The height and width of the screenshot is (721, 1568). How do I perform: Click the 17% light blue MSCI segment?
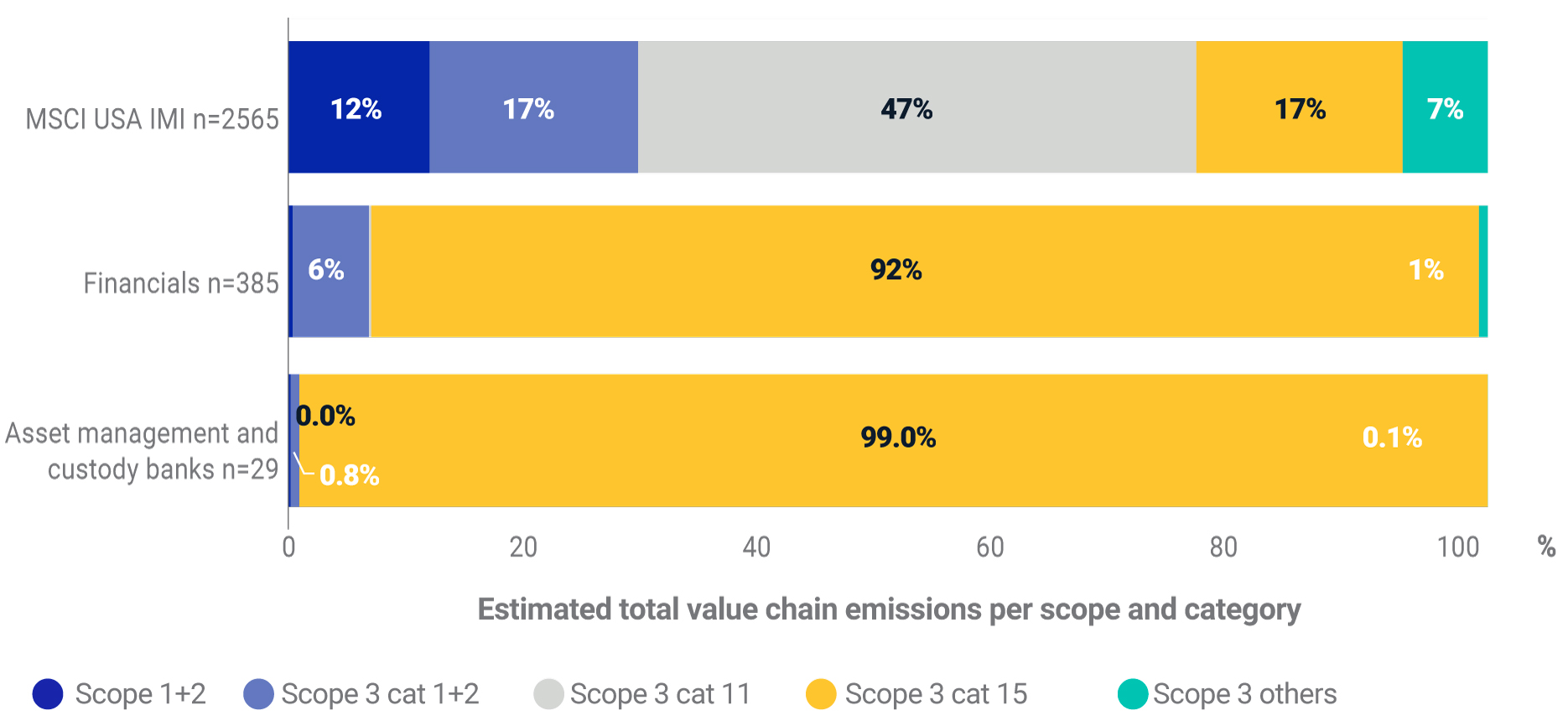click(533, 107)
